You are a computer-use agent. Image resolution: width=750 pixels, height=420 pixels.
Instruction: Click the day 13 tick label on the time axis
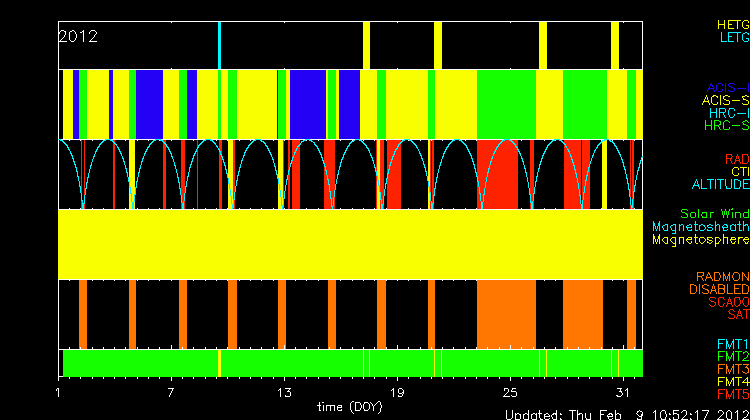285,391
